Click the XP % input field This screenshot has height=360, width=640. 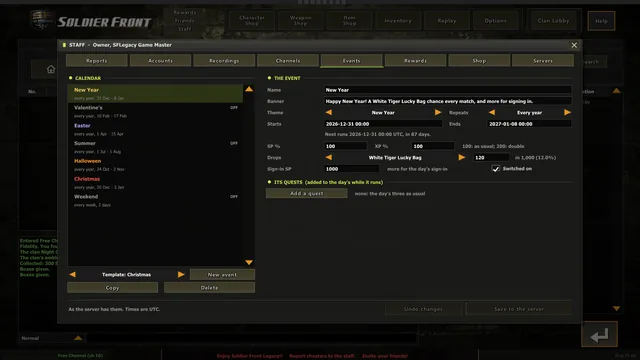pos(433,146)
